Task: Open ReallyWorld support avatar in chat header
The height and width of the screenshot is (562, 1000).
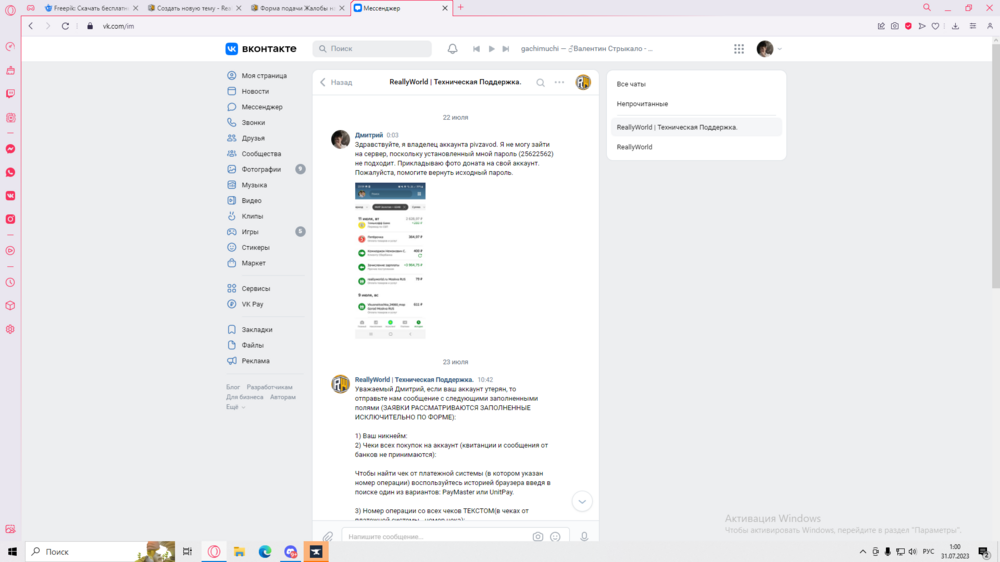Action: pos(583,82)
